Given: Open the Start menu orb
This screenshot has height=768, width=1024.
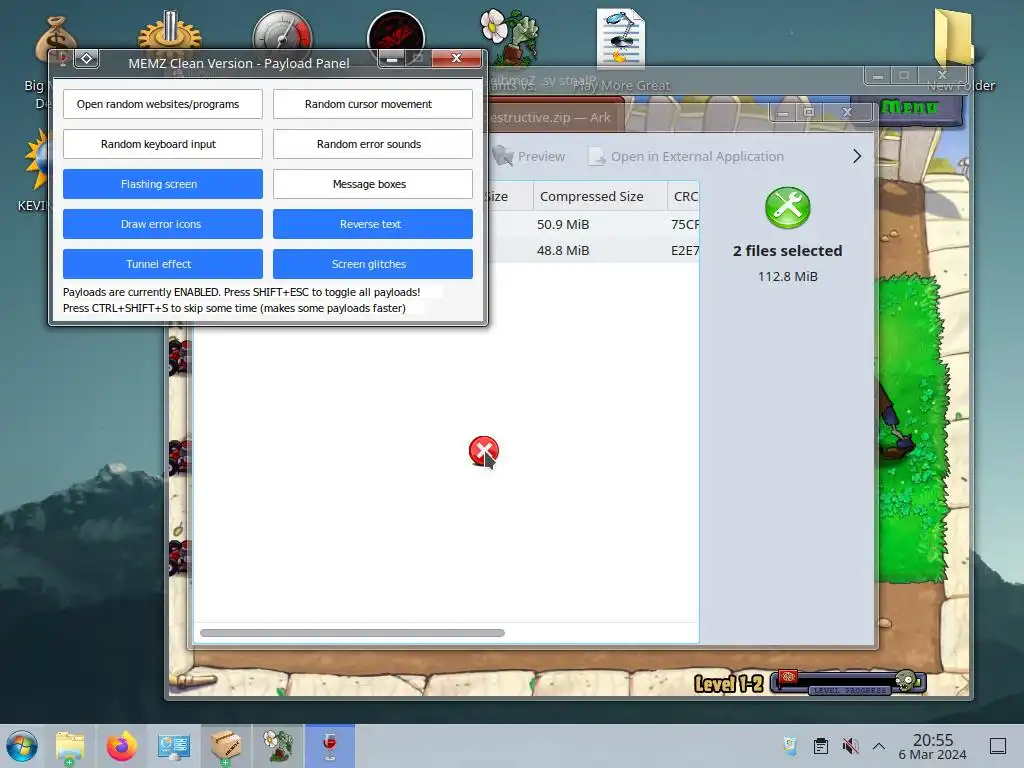Looking at the screenshot, I should tap(22, 746).
